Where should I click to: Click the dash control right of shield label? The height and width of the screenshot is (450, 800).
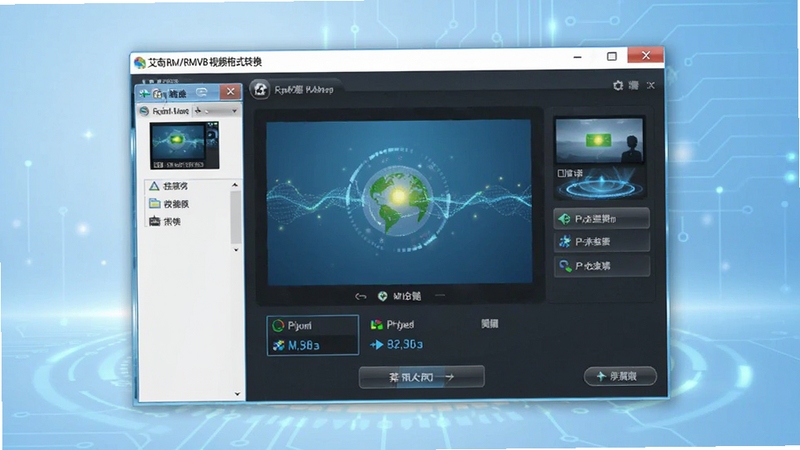click(440, 295)
